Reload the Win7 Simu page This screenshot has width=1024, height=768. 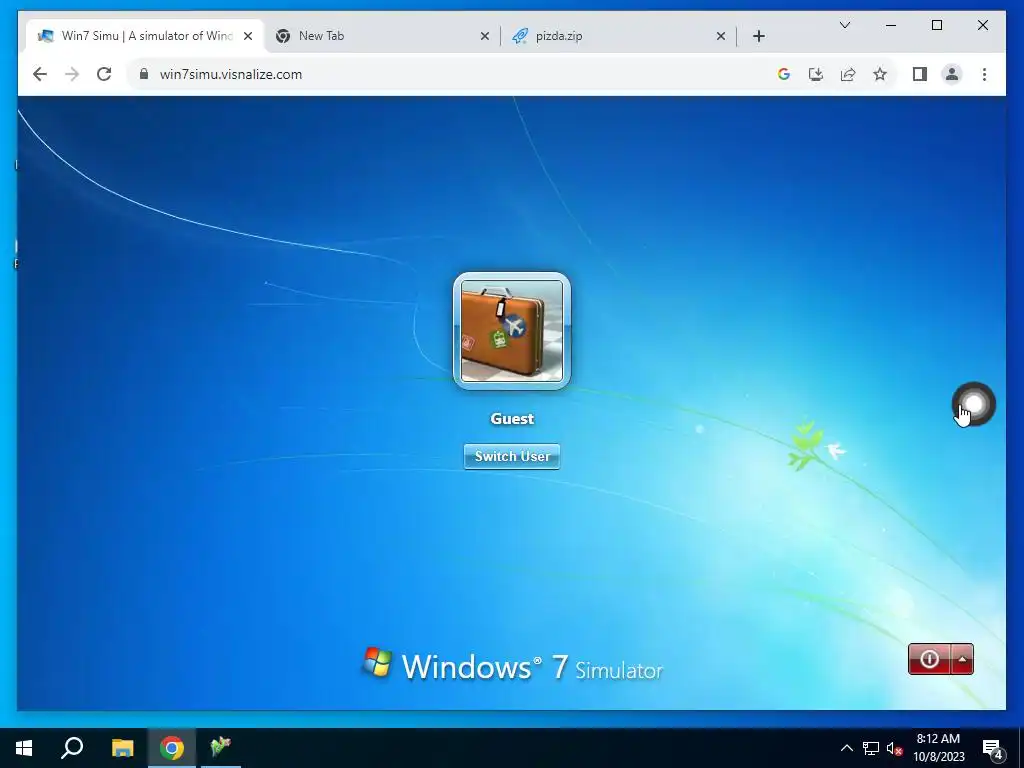pos(104,74)
